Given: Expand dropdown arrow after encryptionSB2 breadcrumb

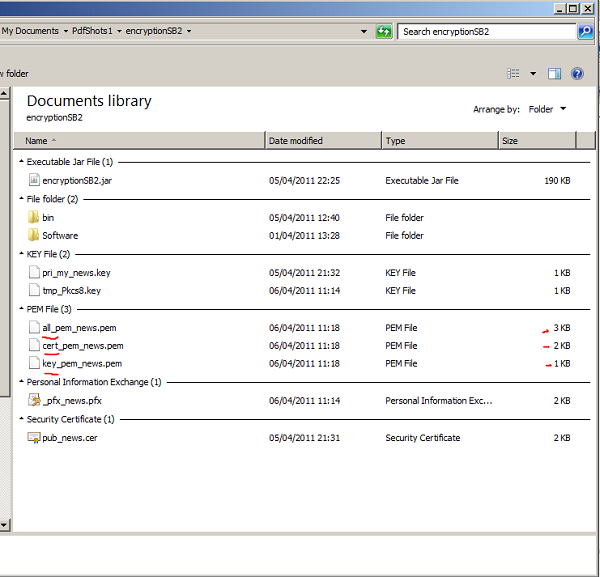Looking at the screenshot, I should 189,31.
